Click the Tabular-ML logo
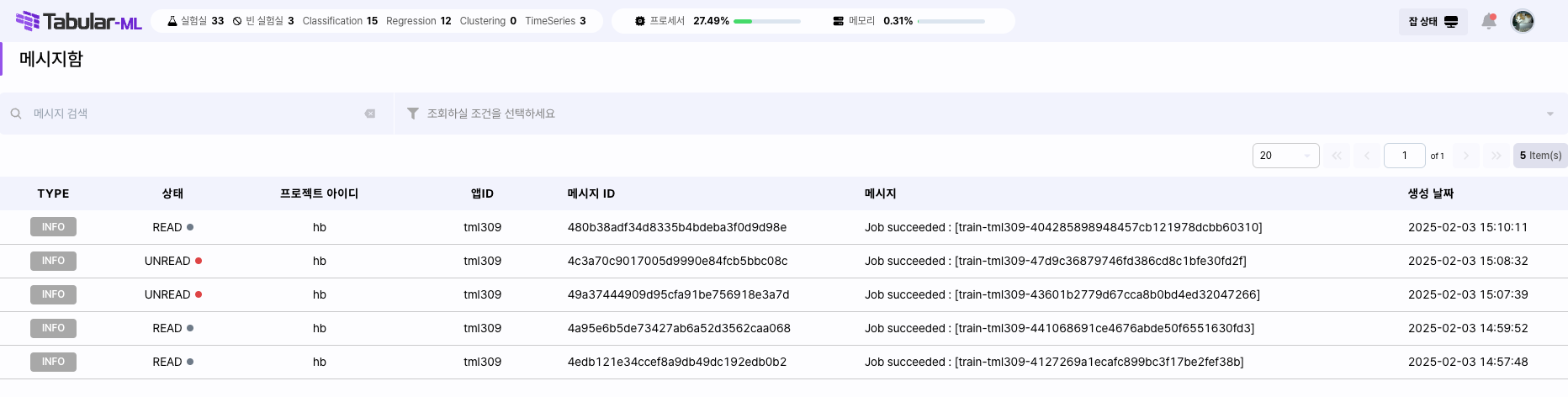1568x397 pixels. tap(79, 21)
